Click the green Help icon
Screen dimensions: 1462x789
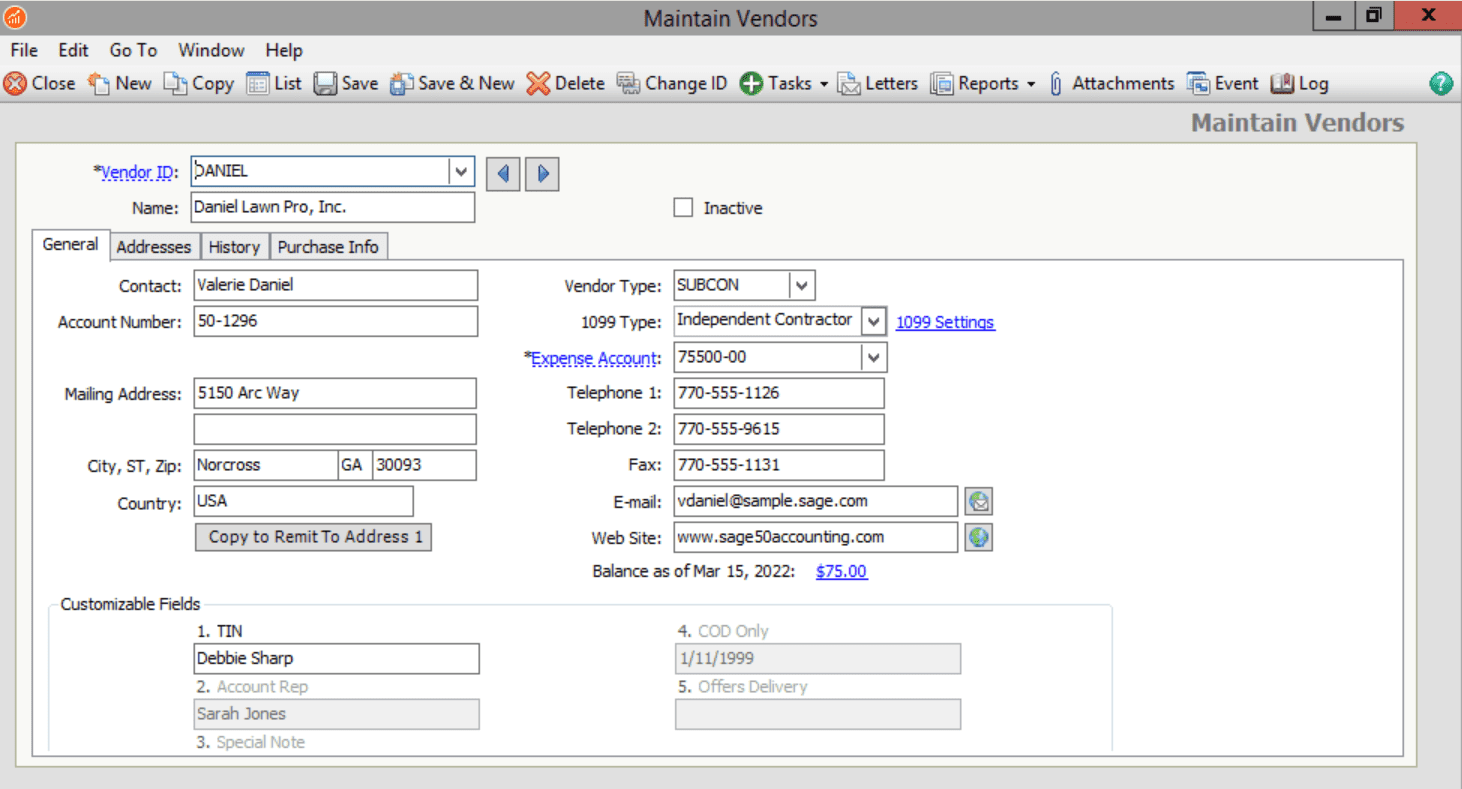(1441, 84)
